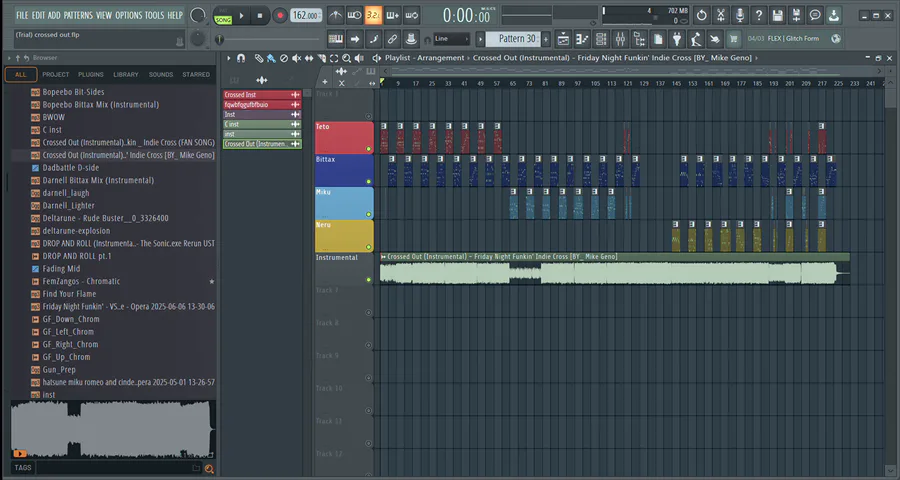Open the shopping cart icon

[x=733, y=39]
